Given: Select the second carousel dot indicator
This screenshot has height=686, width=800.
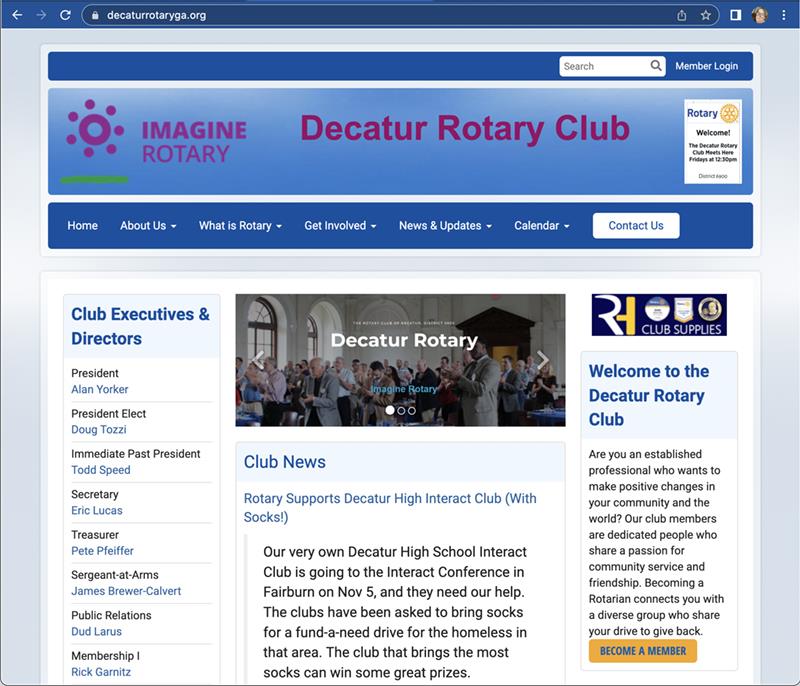Looking at the screenshot, I should click(x=401, y=410).
